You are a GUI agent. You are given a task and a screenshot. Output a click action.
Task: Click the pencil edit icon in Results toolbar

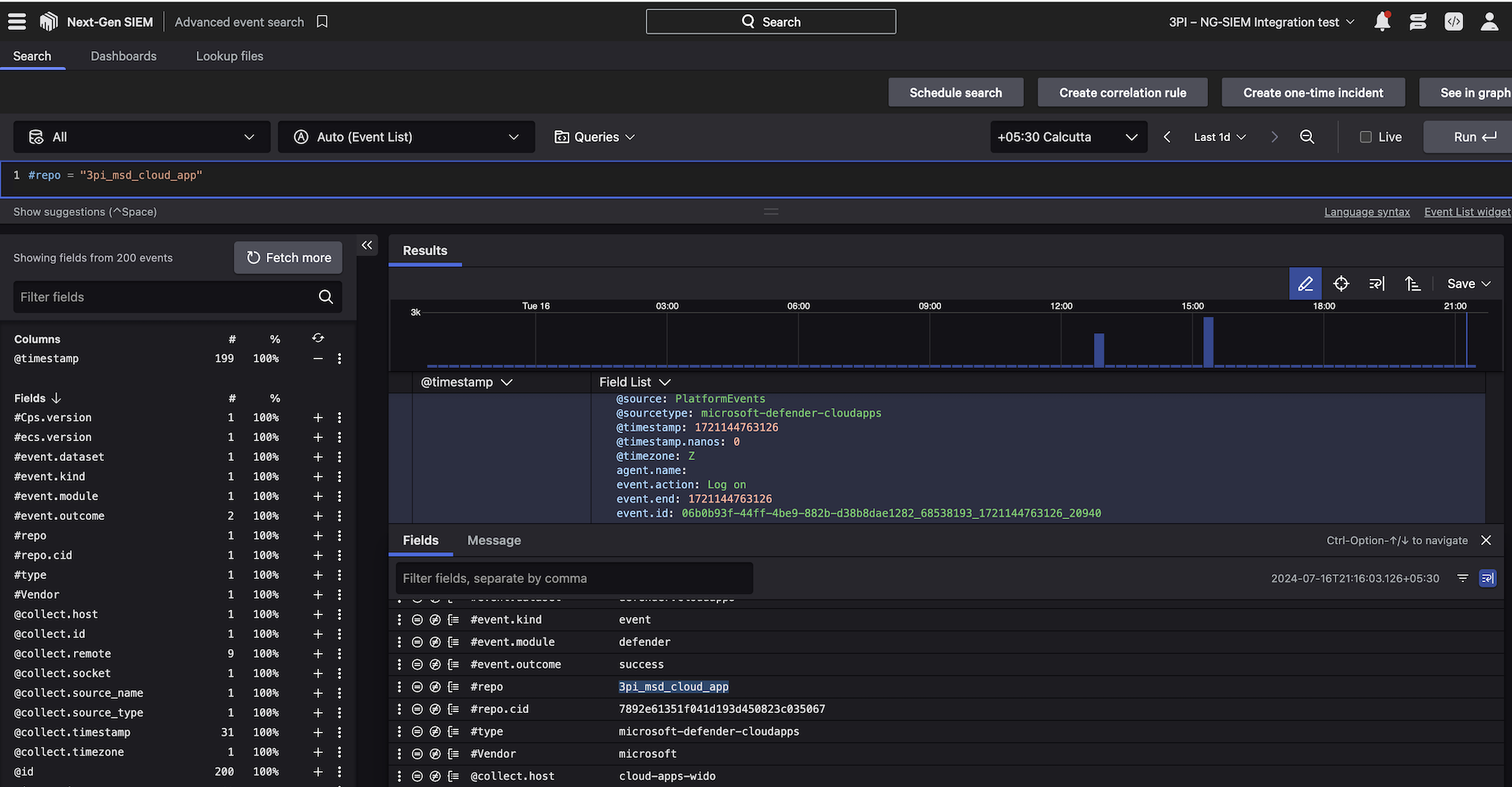1305,284
